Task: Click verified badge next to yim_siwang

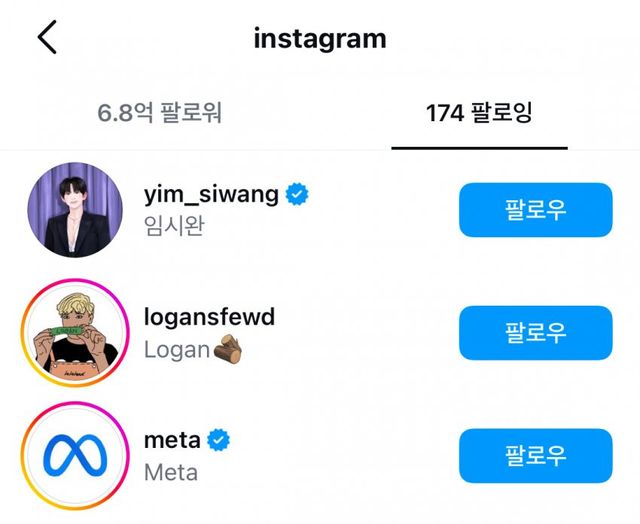Action: pos(297,195)
